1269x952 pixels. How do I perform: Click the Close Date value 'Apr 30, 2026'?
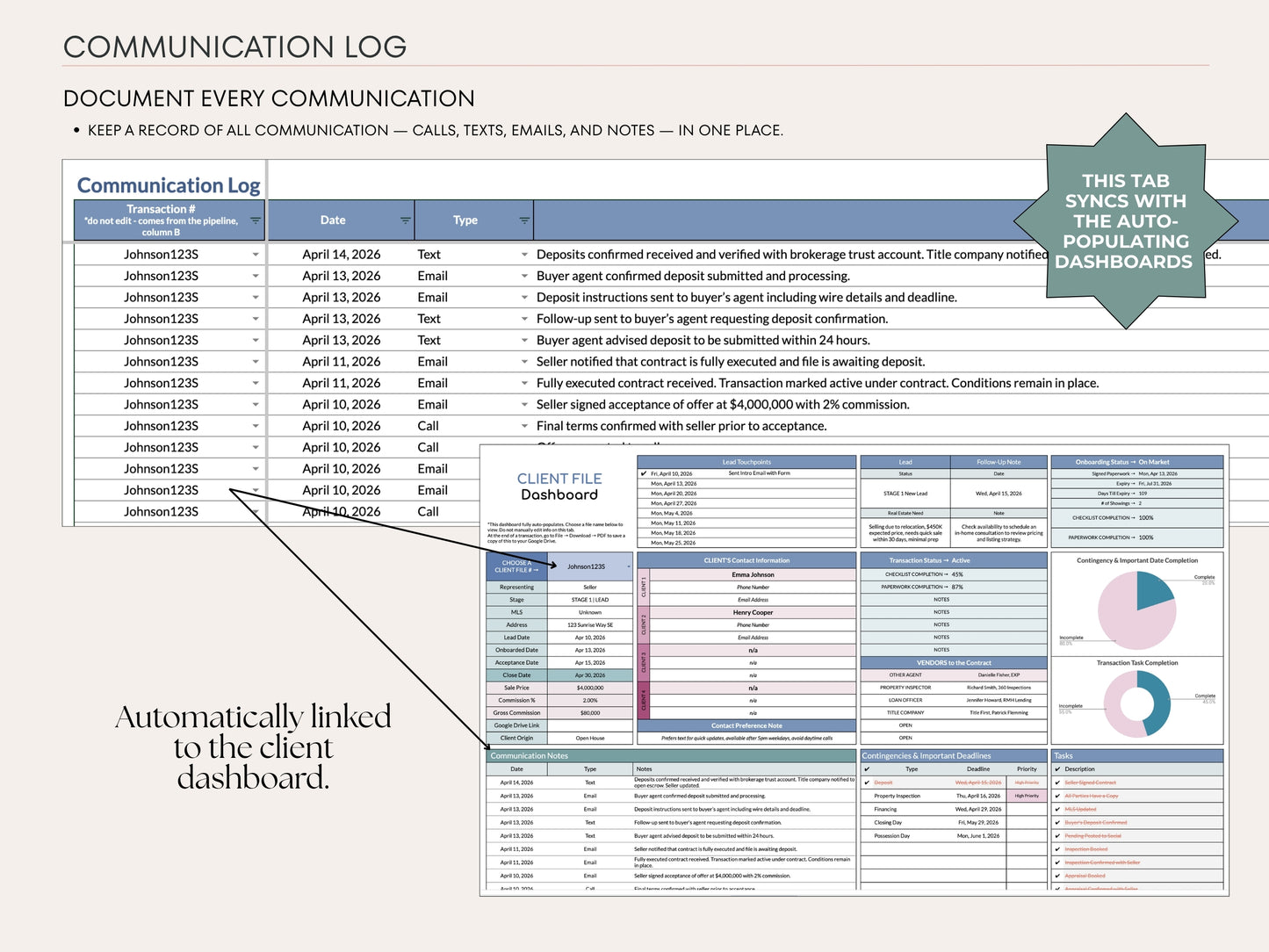coord(590,675)
